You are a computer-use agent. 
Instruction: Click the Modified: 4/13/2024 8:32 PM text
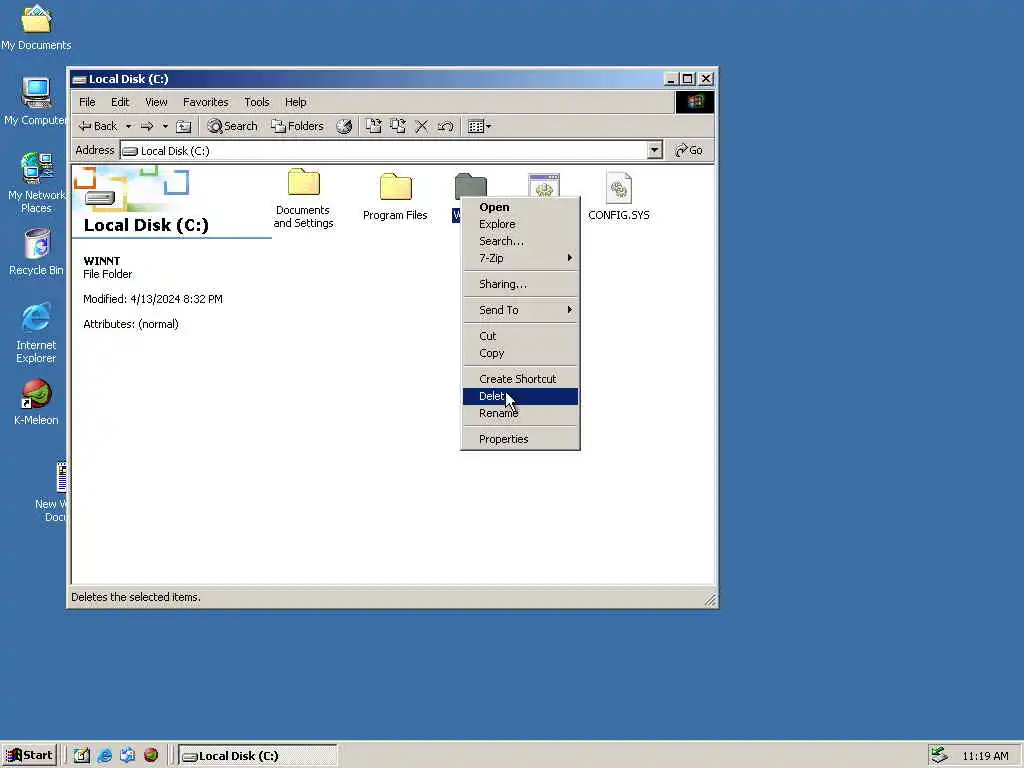click(153, 299)
